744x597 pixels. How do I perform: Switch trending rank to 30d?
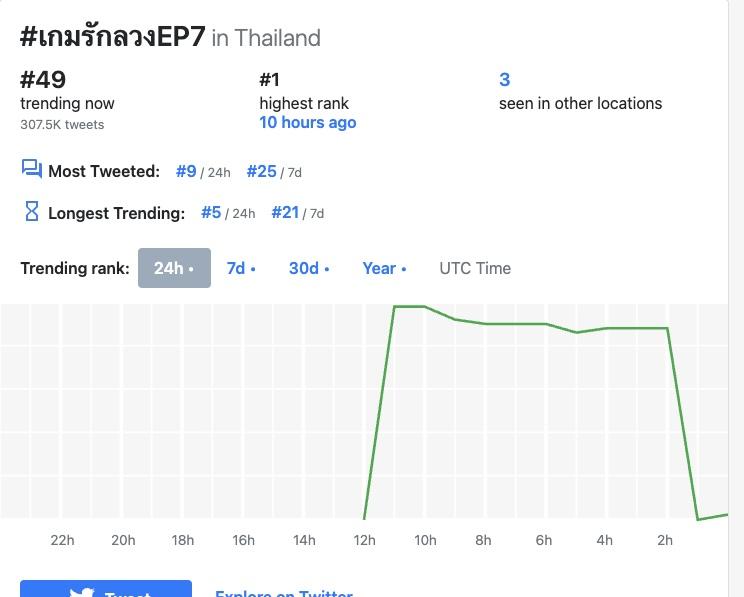(x=309, y=268)
